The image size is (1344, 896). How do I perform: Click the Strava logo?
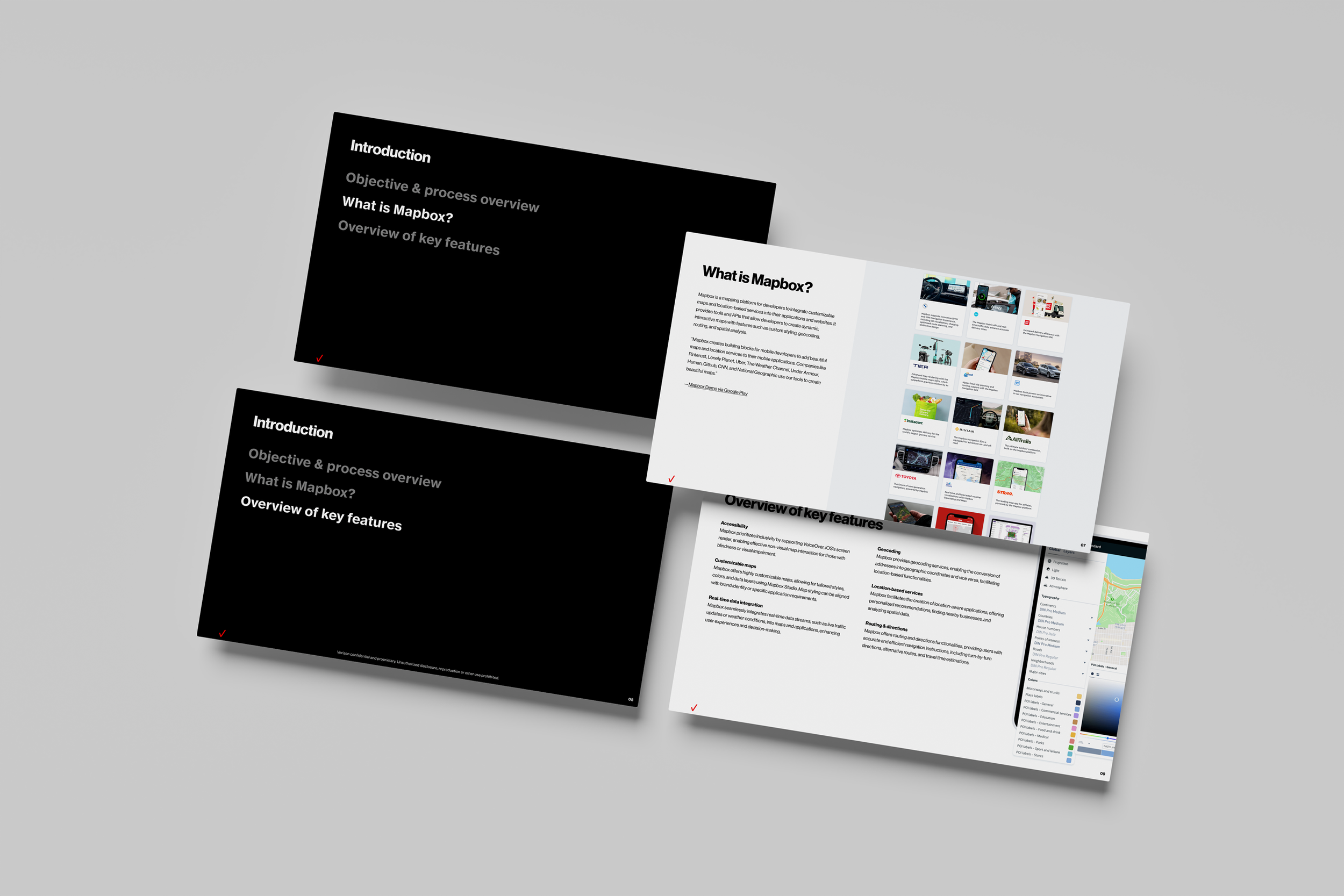tap(1005, 492)
